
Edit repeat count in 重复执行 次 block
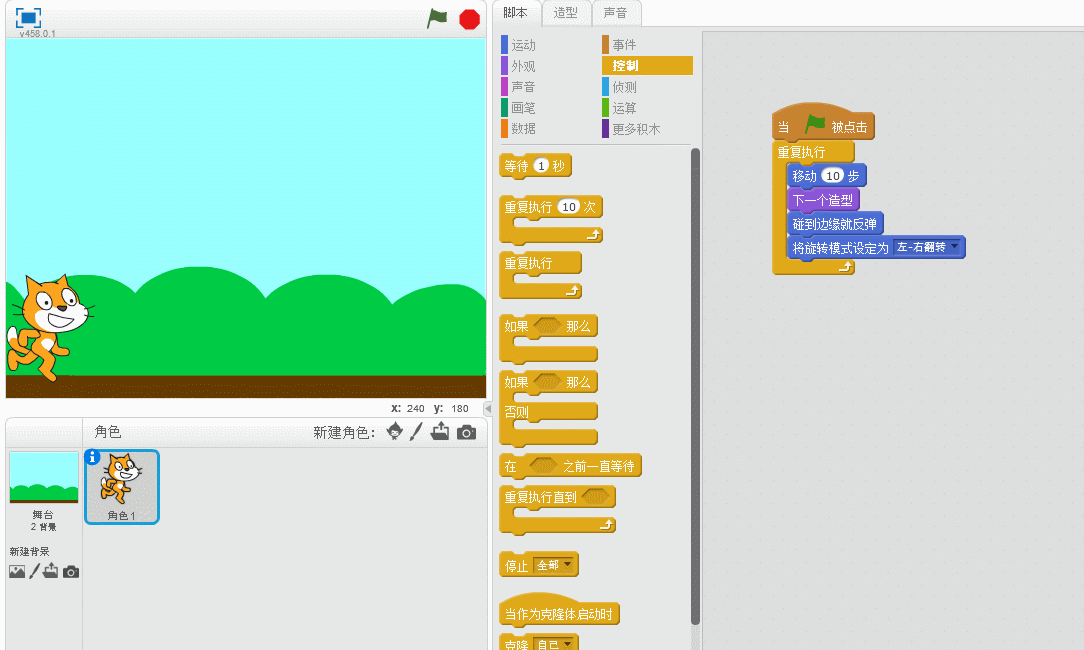[569, 207]
